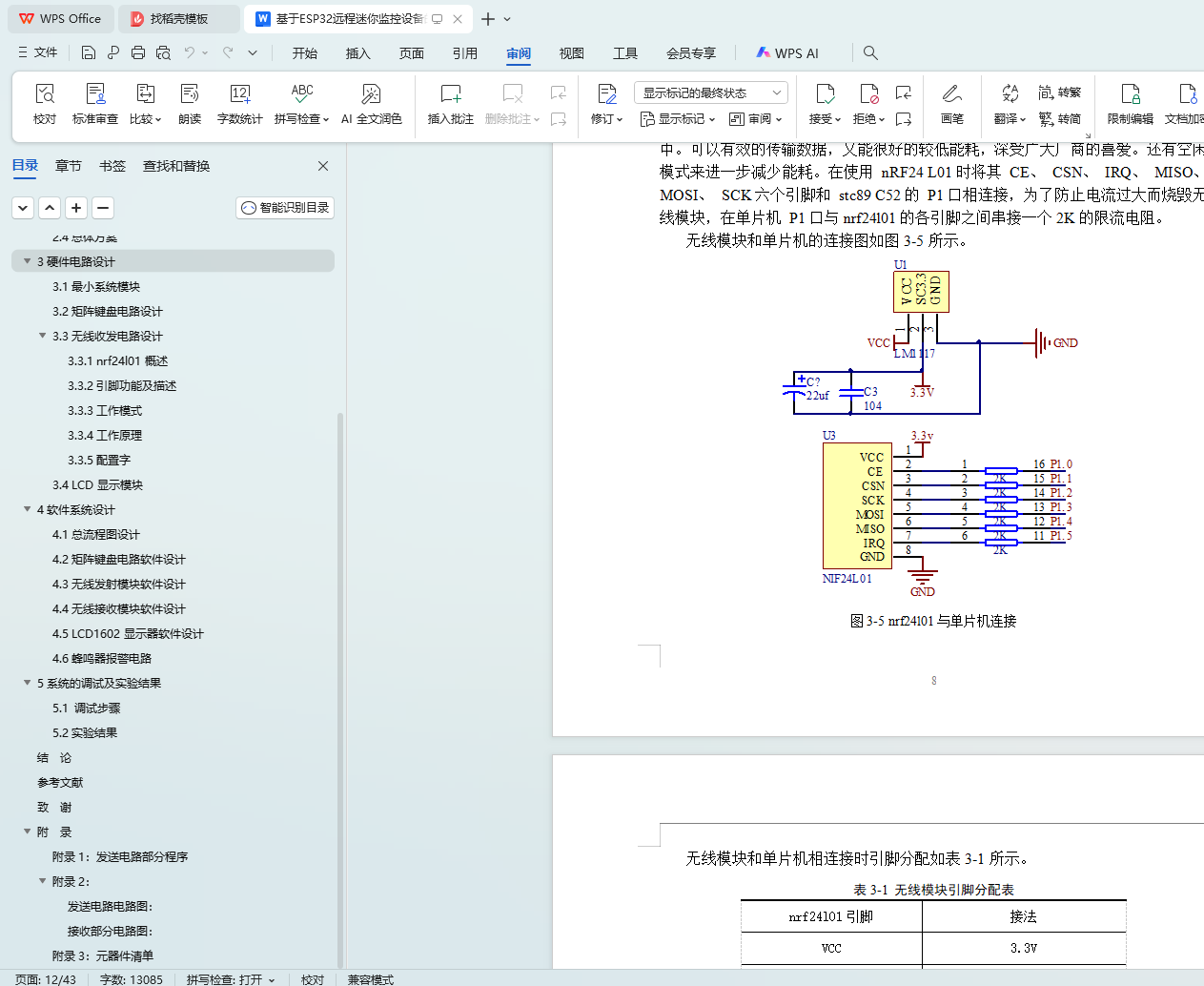This screenshot has width=1204, height=986.
Task: Go to previous comment icon
Action: pyautogui.click(x=559, y=92)
